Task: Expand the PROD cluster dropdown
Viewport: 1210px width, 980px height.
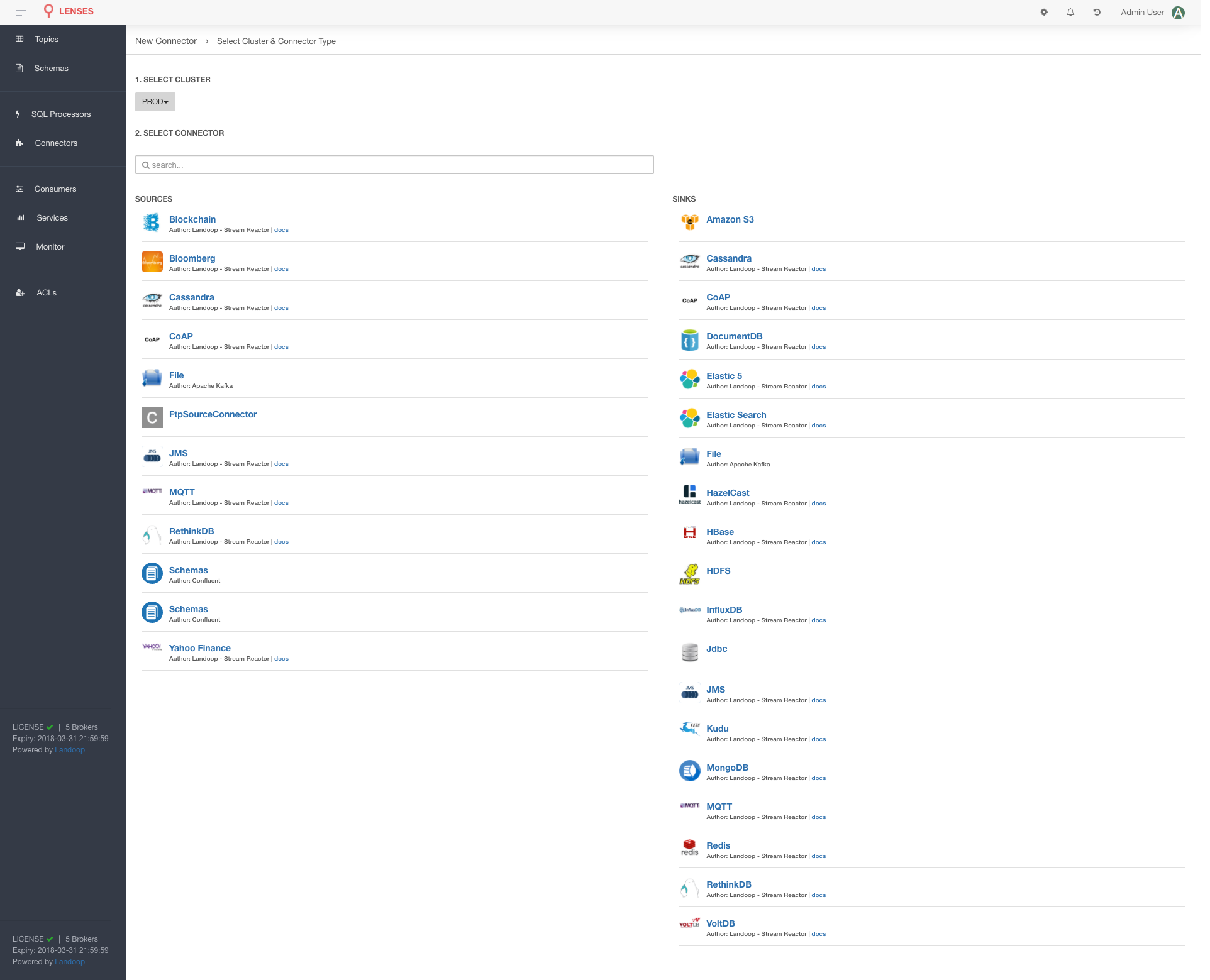Action: (155, 101)
